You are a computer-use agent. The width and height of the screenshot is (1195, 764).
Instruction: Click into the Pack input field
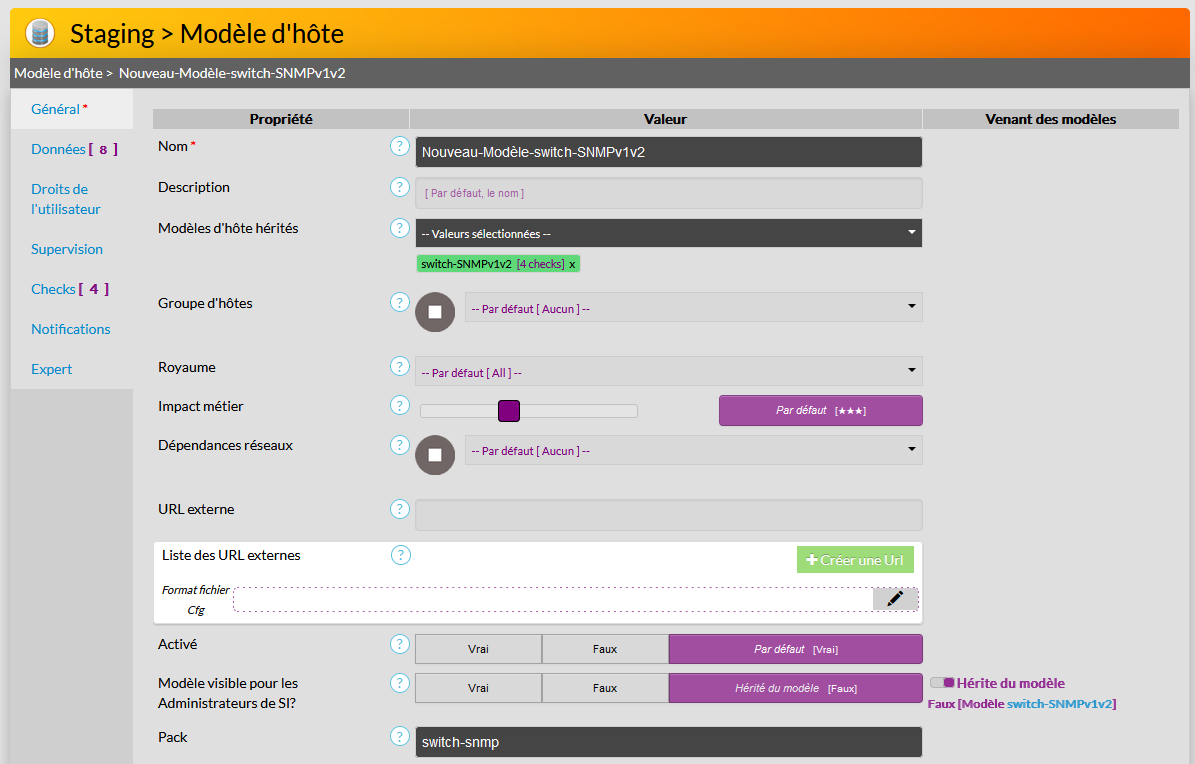pos(668,742)
